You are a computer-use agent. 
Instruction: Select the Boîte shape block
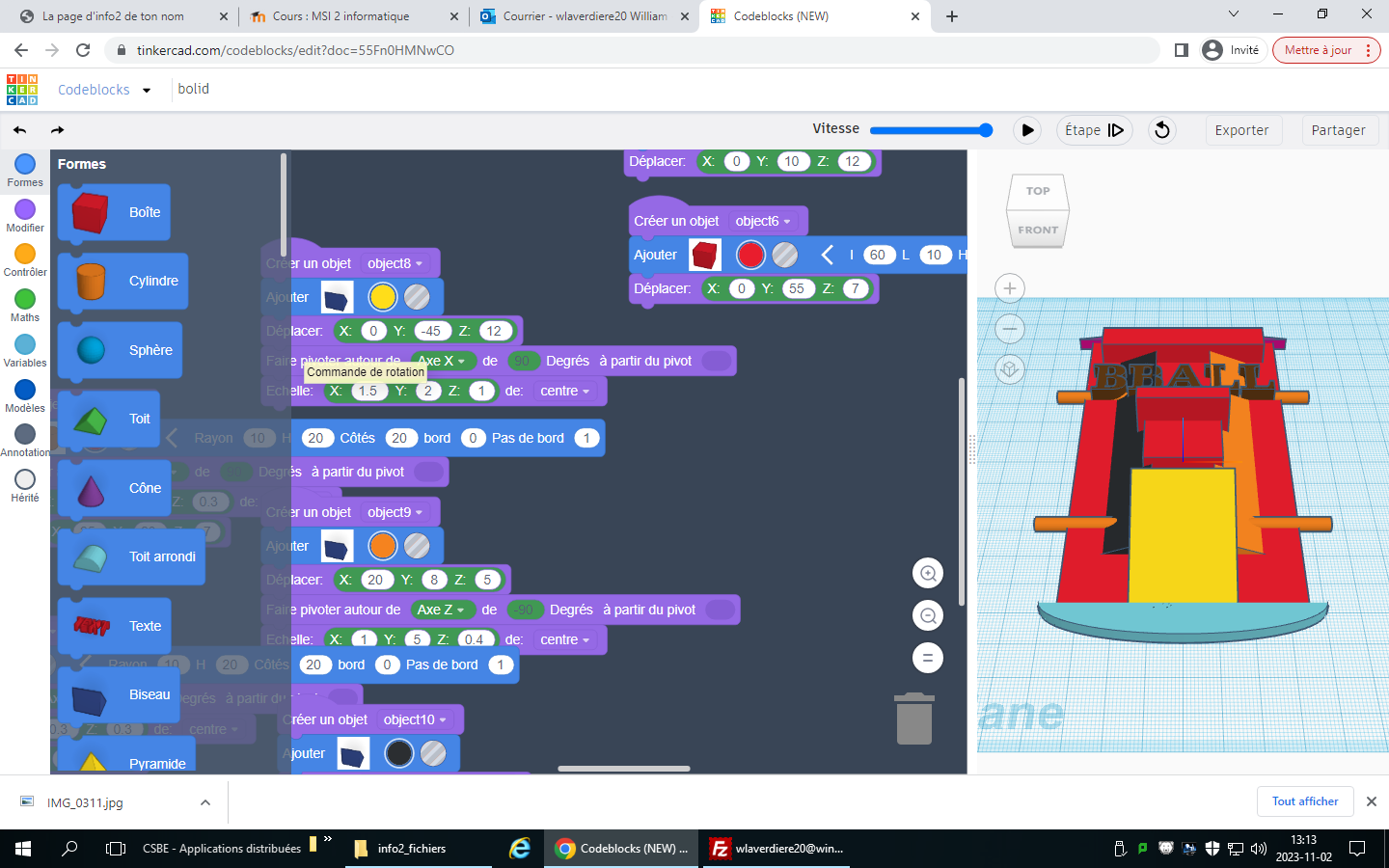pos(114,212)
